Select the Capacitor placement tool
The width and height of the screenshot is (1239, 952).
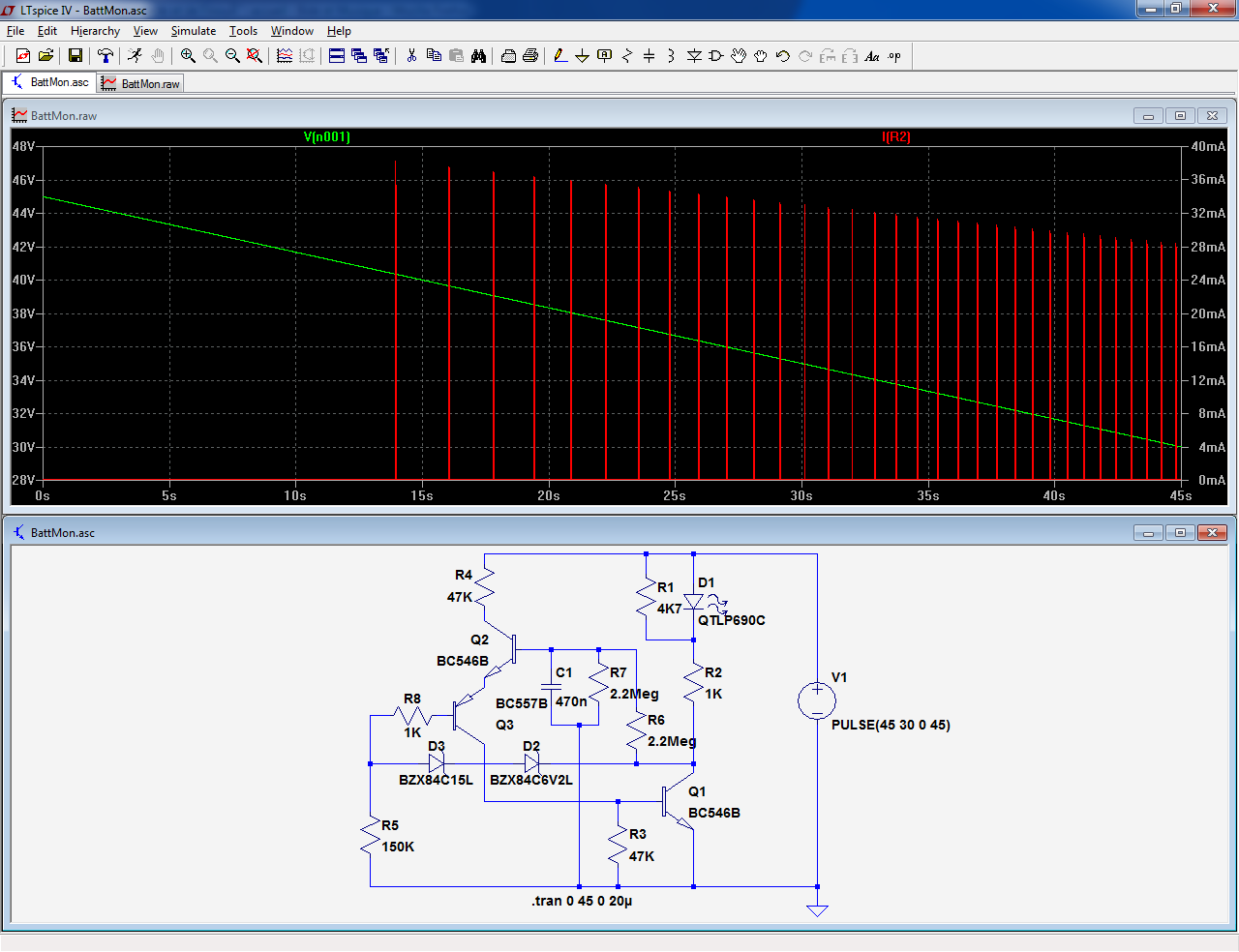(x=650, y=56)
